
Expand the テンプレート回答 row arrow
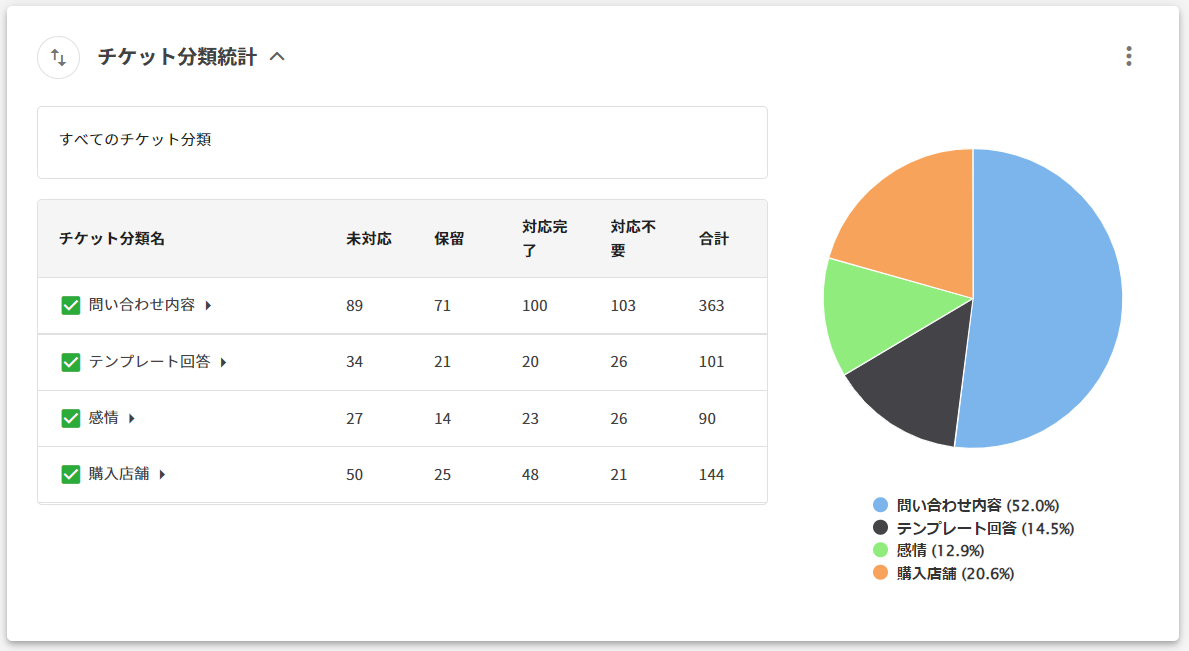point(224,362)
